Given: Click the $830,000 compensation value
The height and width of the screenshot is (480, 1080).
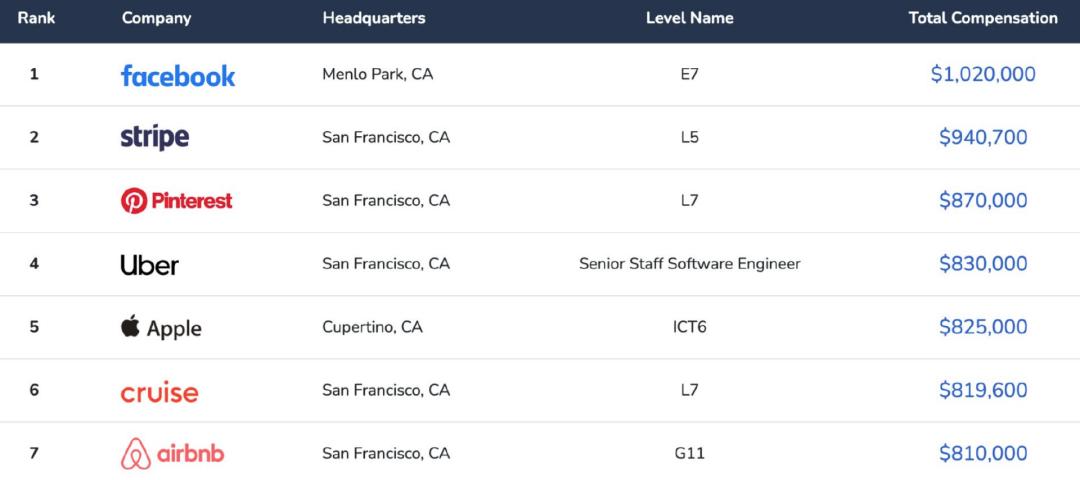Looking at the screenshot, I should [x=983, y=264].
